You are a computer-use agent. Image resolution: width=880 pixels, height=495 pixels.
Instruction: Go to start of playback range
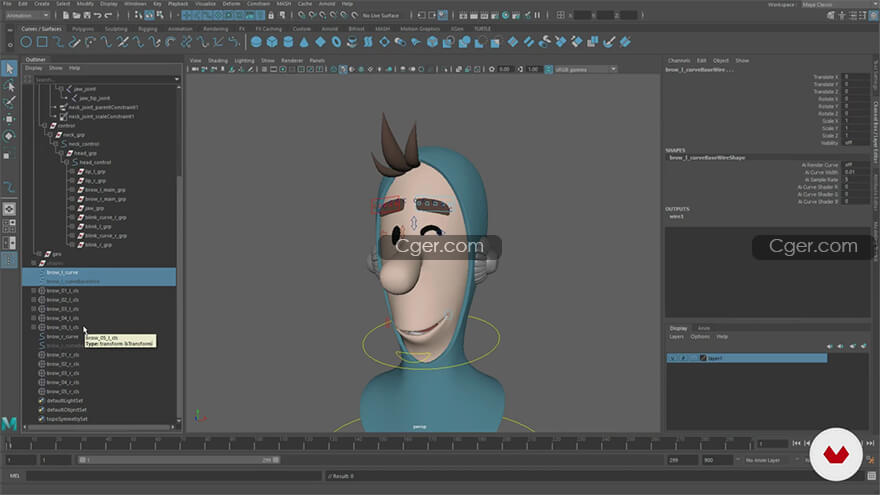pyautogui.click(x=796, y=443)
